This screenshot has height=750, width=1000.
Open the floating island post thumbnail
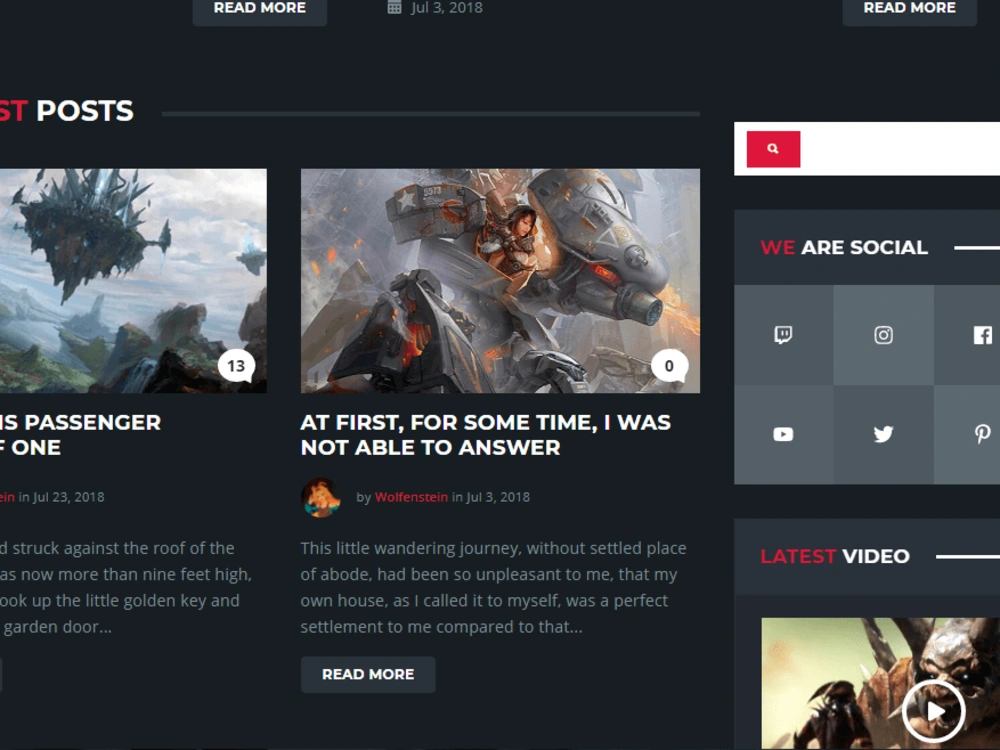pos(133,281)
